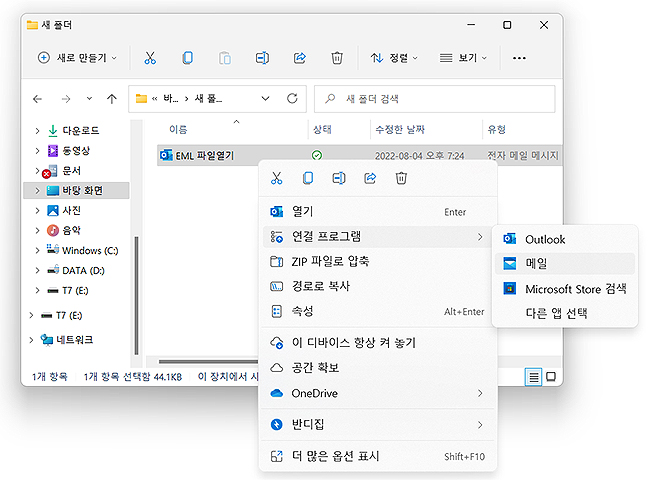Click the Copy icon in the Explorer toolbar

tap(187, 58)
